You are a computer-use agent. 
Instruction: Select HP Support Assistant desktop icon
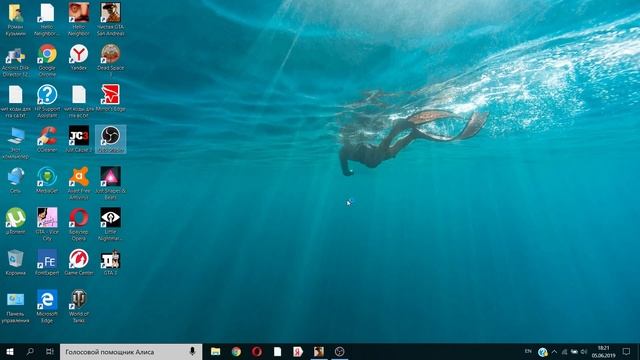47,101
